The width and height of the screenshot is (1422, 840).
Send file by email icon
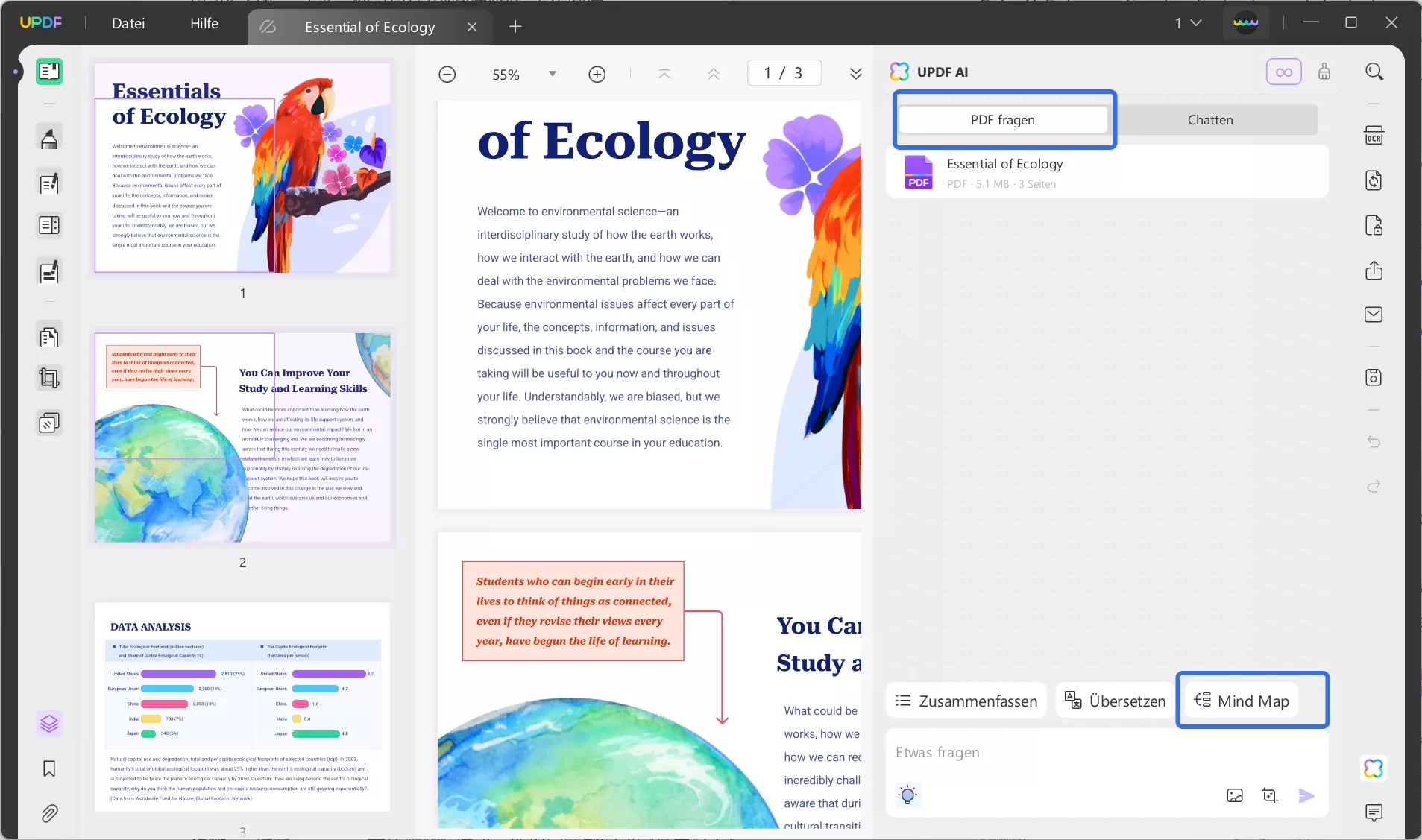(1374, 315)
